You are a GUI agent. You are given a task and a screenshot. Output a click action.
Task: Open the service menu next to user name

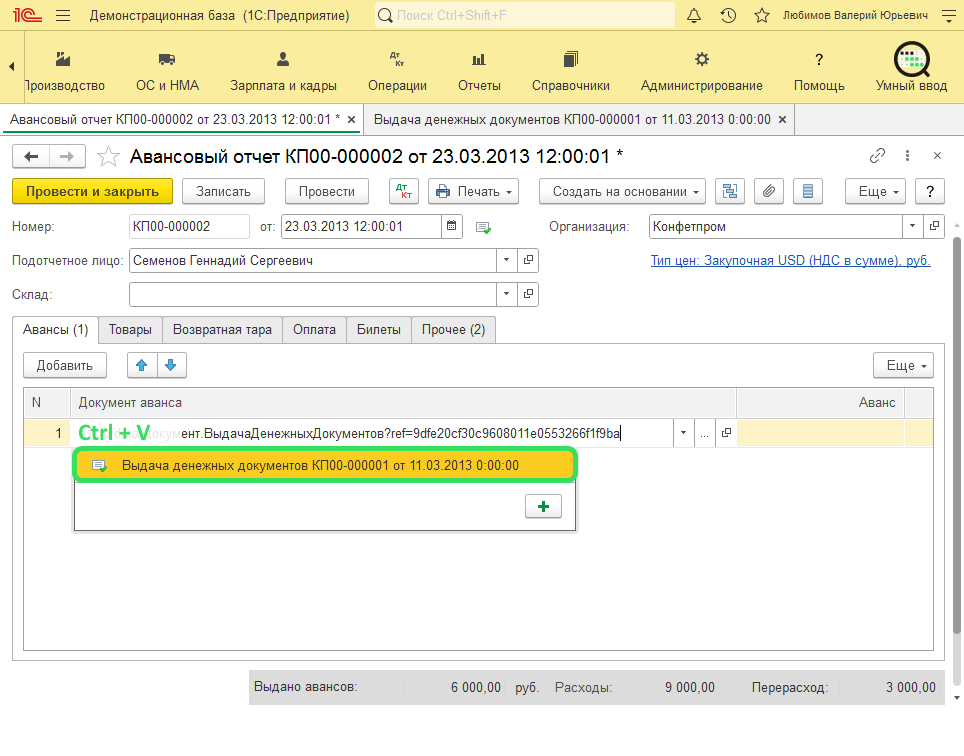pyautogui.click(x=949, y=15)
